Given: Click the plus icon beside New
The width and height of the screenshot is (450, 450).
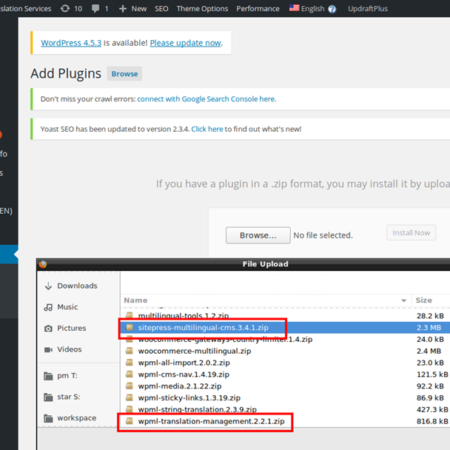Looking at the screenshot, I should point(123,9).
